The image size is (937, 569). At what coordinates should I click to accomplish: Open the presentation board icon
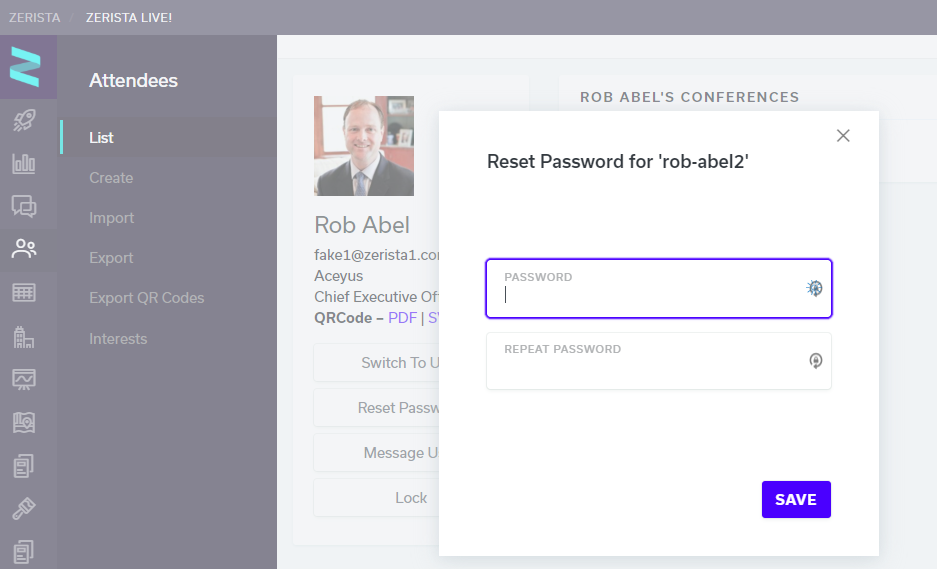pyautogui.click(x=24, y=379)
